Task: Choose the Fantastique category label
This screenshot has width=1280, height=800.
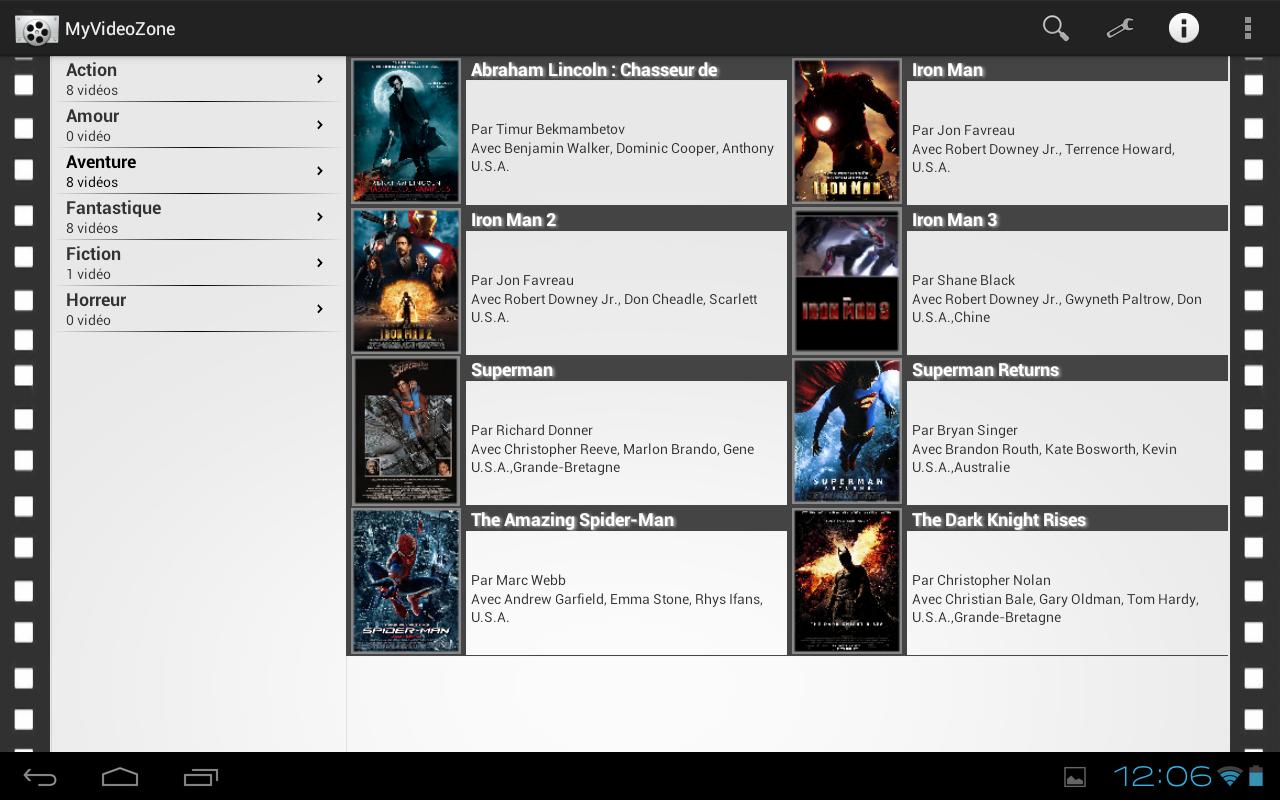Action: [x=113, y=208]
